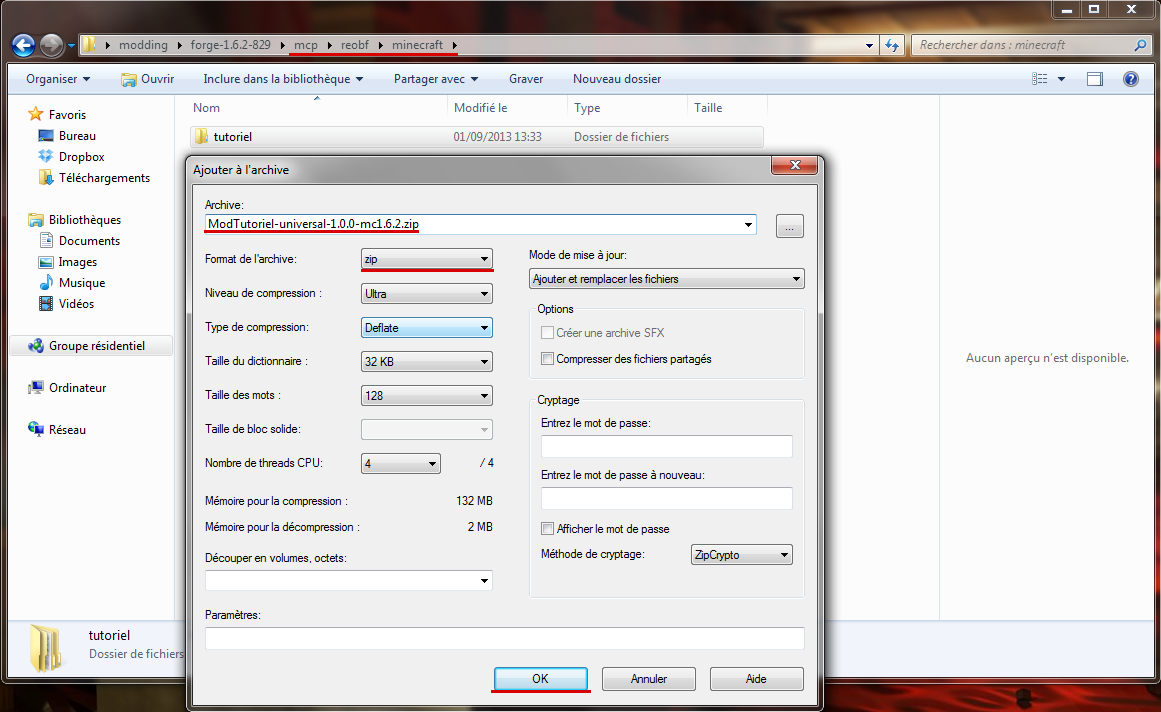The height and width of the screenshot is (712, 1161).
Task: Check 'Afficher le mot de passe'
Action: (x=547, y=529)
